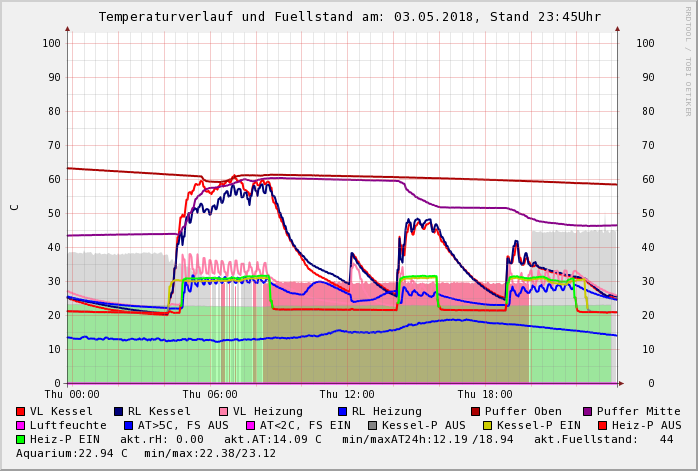Click the purple Puffer Mitte swatch
Viewport: 698px width, 471px height.
[588, 411]
